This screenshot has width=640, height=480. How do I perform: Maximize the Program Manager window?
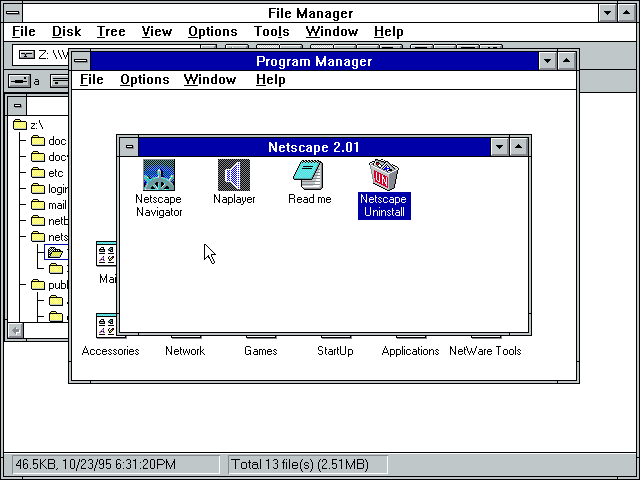click(x=567, y=61)
